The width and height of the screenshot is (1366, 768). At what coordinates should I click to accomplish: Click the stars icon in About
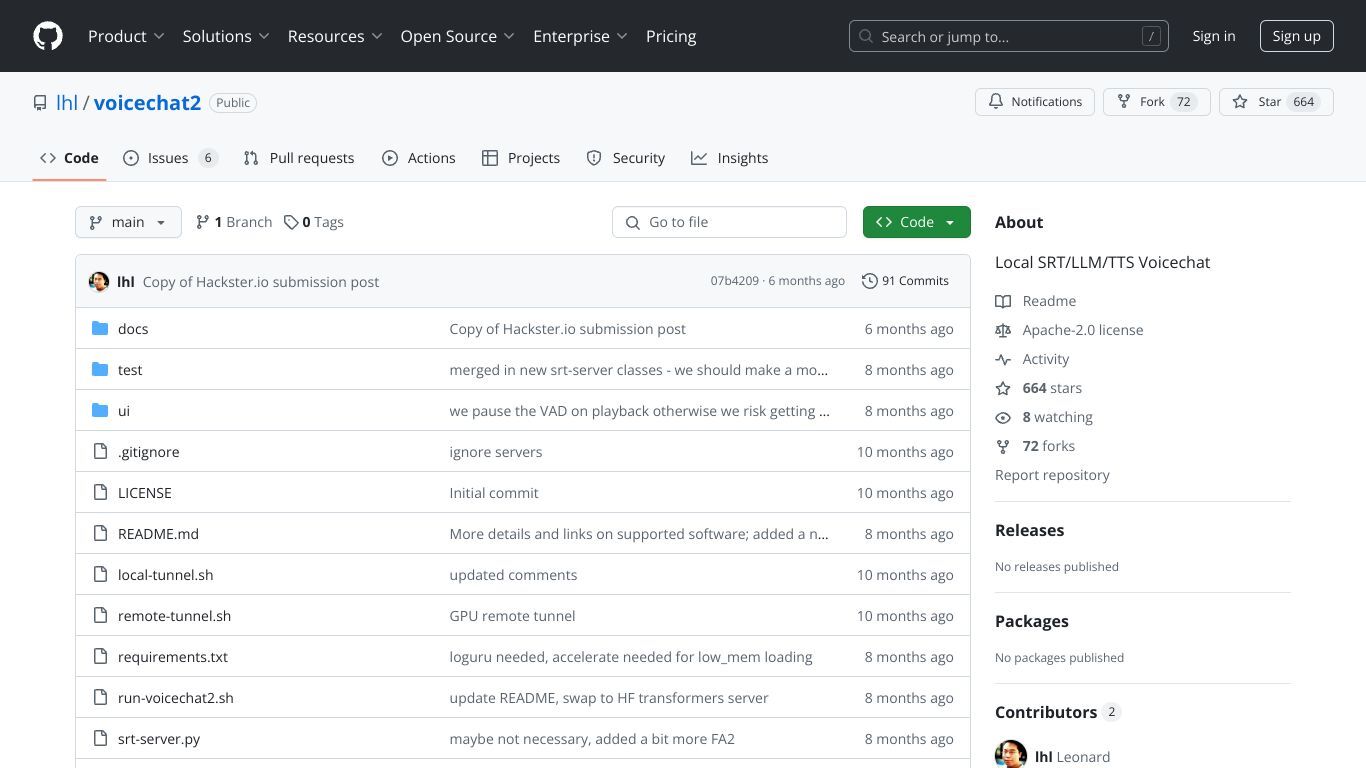pyautogui.click(x=1003, y=388)
